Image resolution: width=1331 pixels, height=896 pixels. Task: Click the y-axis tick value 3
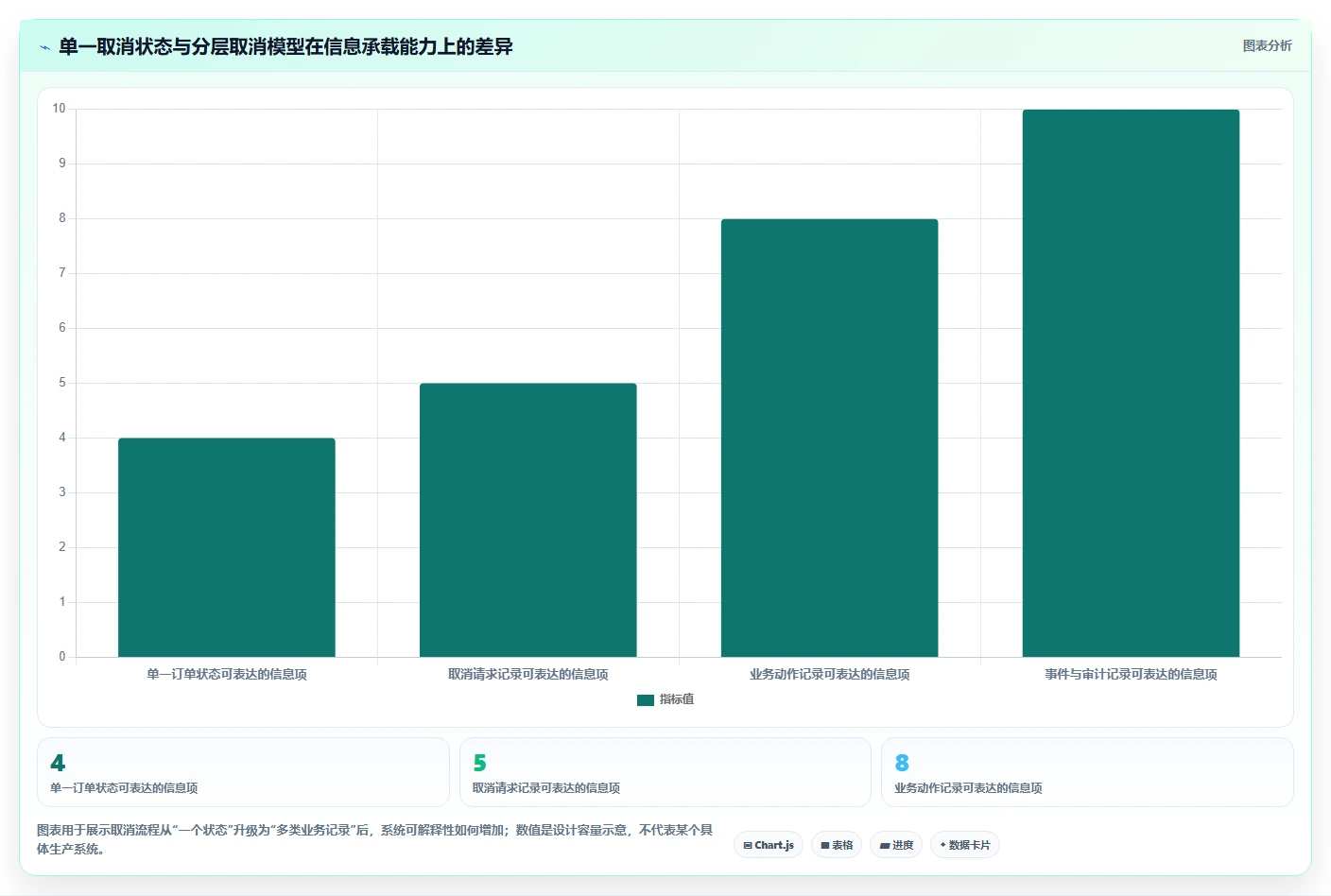[x=62, y=492]
